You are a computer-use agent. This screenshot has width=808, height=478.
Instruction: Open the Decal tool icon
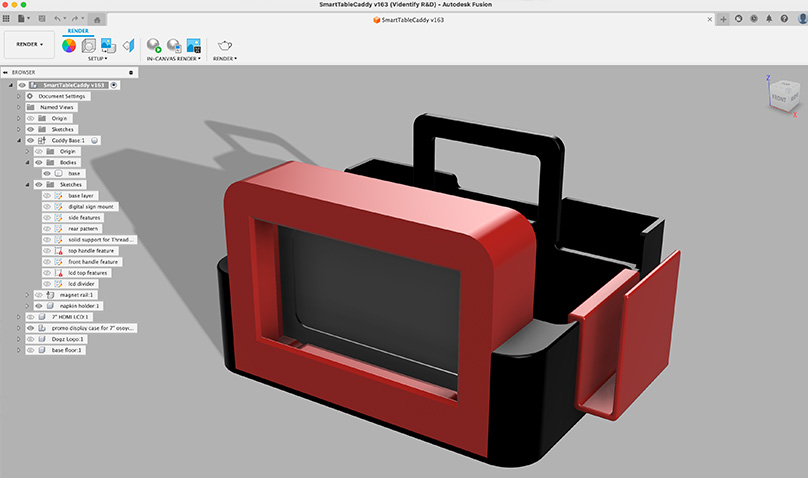click(x=108, y=45)
